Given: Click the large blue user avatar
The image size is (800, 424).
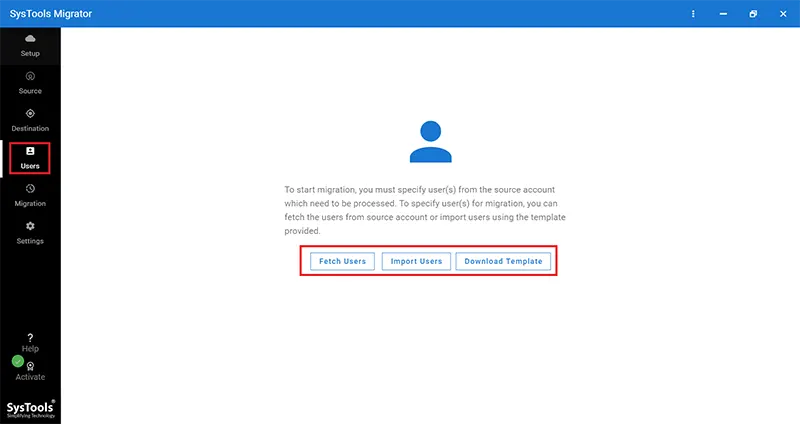Looking at the screenshot, I should coord(431,142).
